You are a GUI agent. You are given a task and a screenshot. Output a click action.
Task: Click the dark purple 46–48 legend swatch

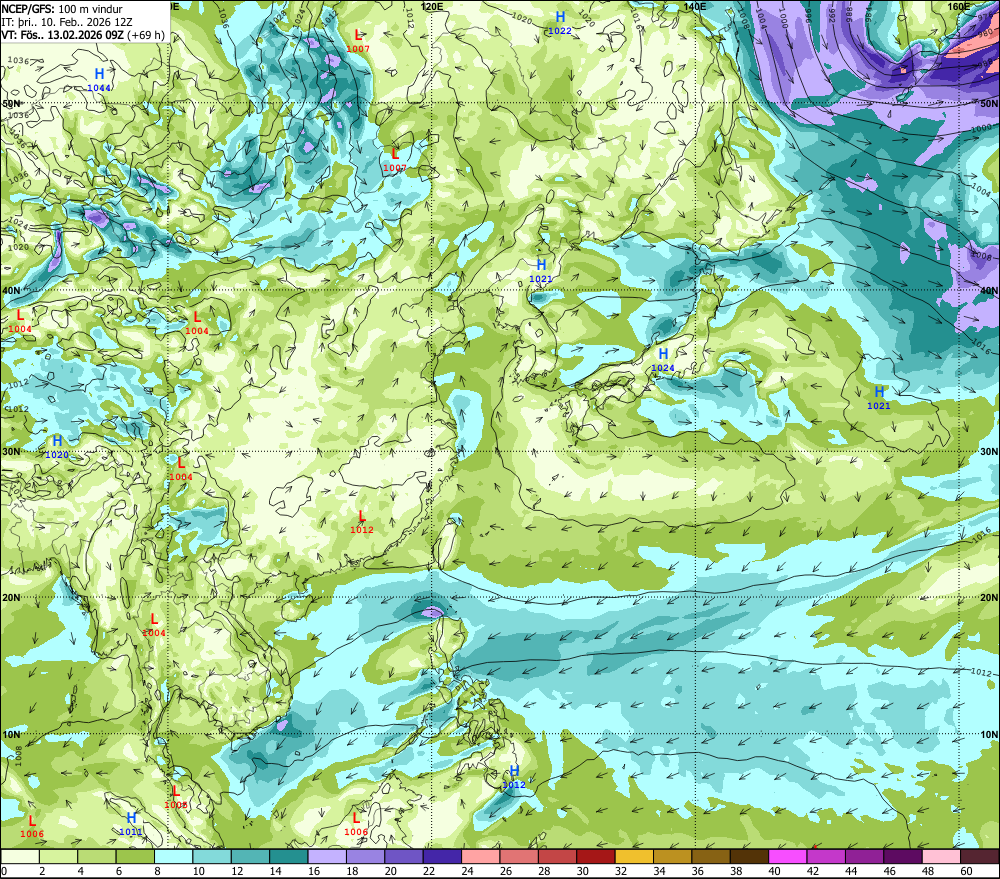(x=902, y=857)
